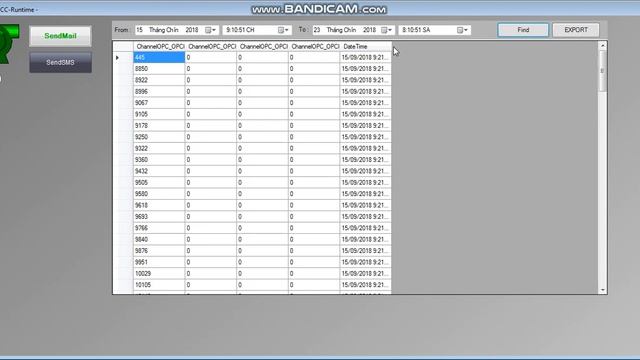Click Tháng Chín month in From date field

point(164,30)
